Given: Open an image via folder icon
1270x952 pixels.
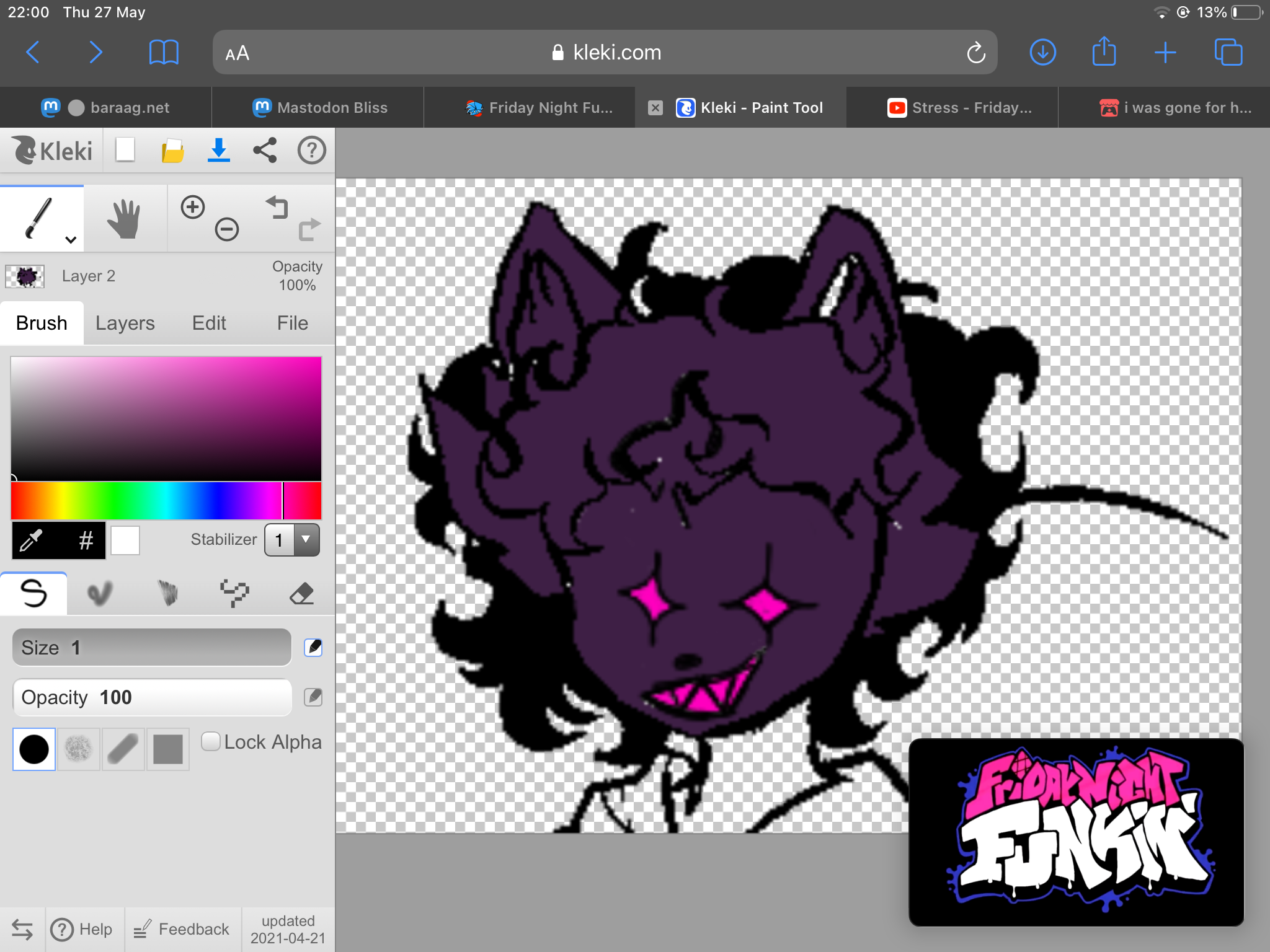Looking at the screenshot, I should 172,151.
